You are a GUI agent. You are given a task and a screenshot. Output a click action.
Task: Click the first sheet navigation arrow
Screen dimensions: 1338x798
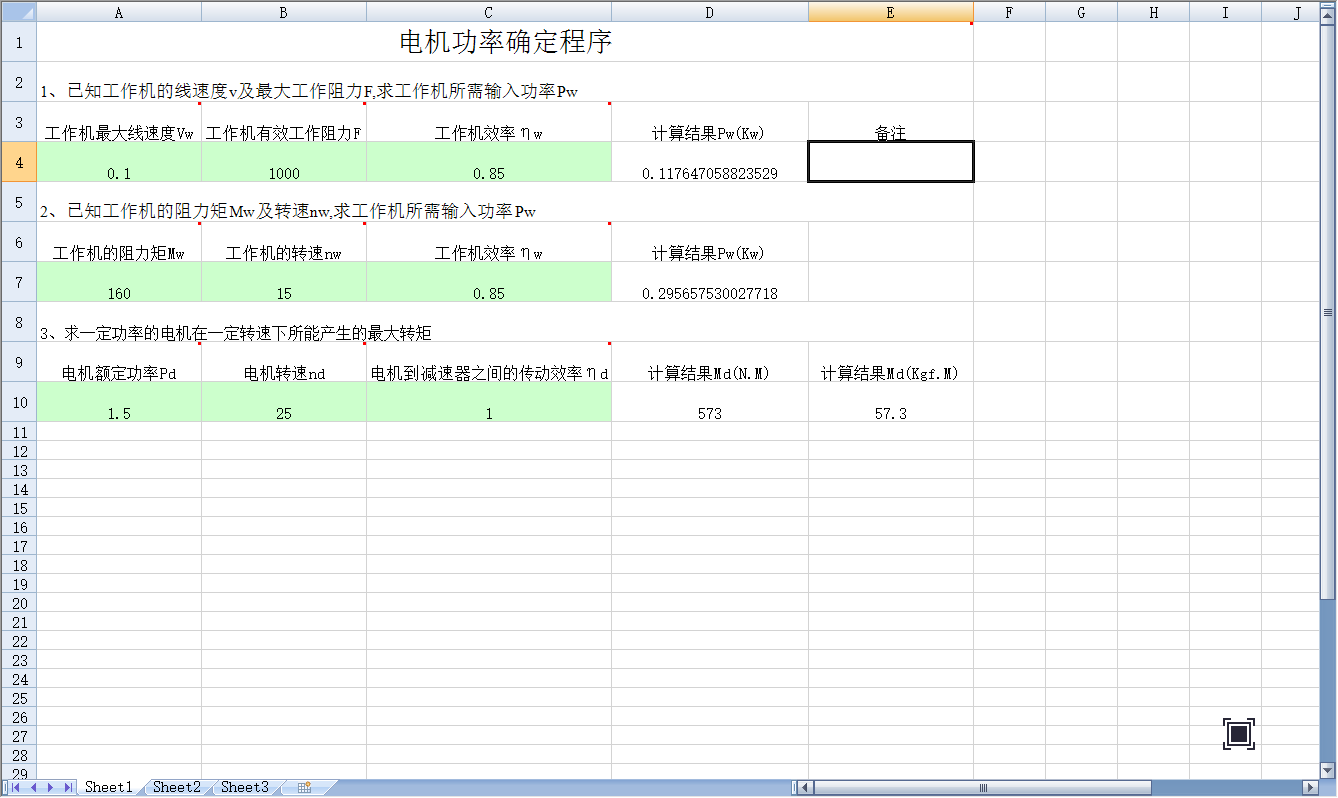click(x=17, y=788)
